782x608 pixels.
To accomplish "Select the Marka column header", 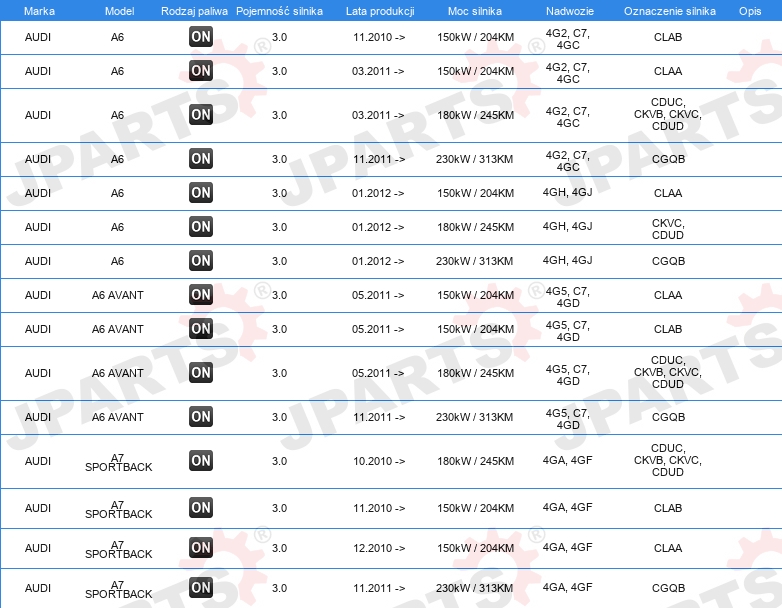I will coord(39,11).
